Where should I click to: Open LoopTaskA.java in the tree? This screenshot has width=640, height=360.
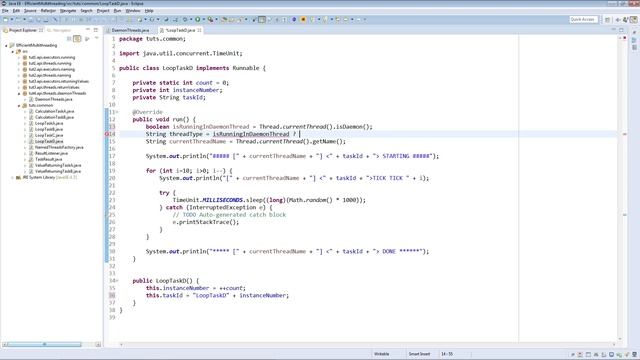coord(49,123)
